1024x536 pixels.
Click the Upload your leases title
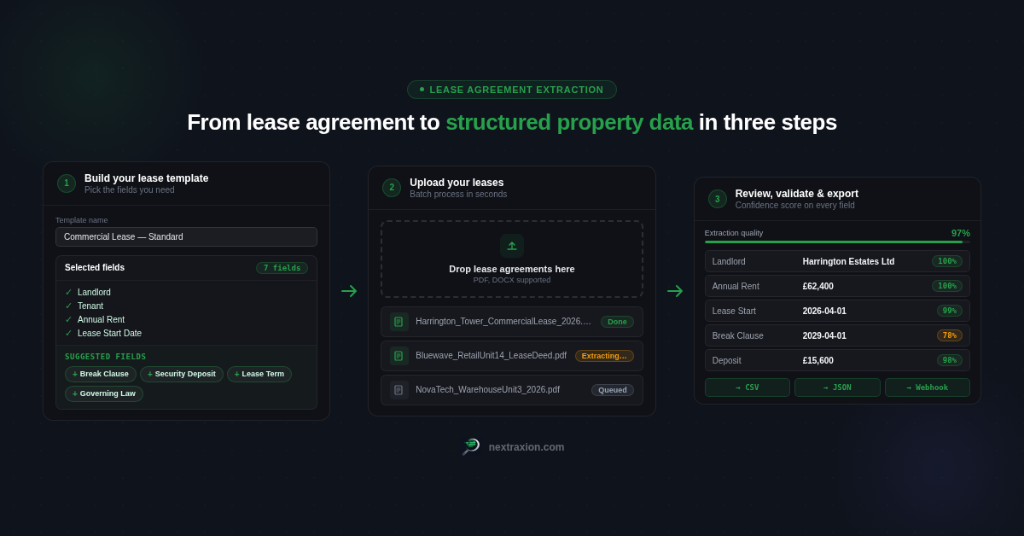click(456, 183)
